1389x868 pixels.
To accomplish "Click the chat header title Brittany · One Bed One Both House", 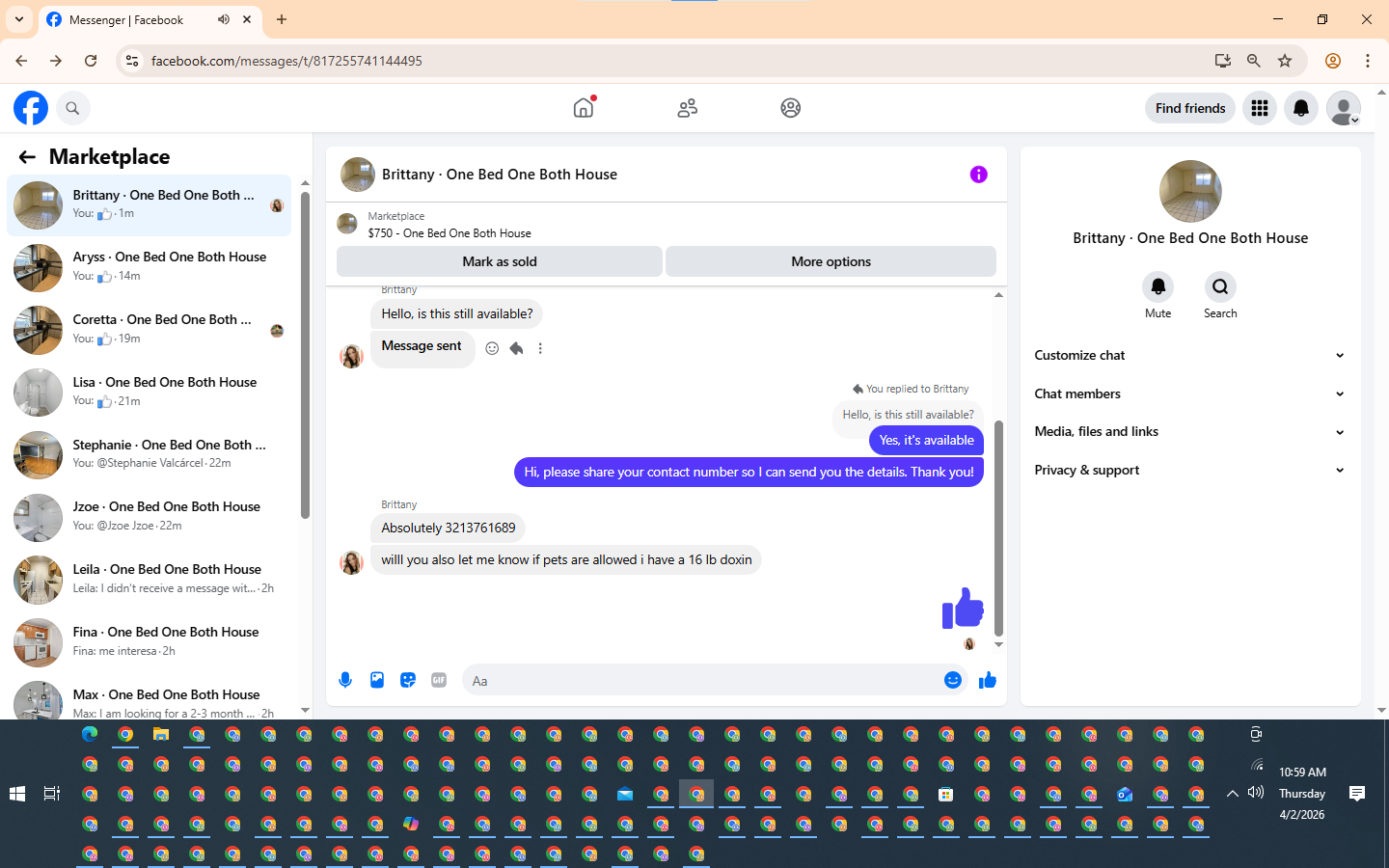I will click(x=500, y=175).
